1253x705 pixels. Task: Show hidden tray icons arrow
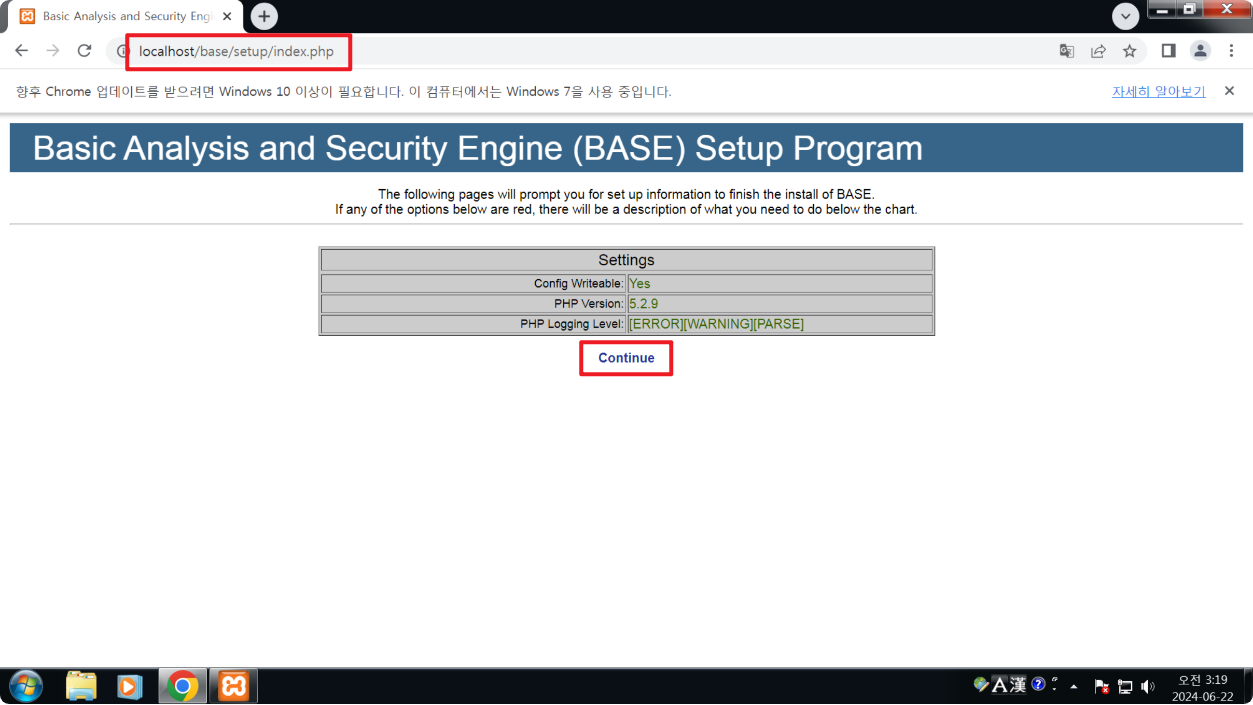pos(1074,687)
